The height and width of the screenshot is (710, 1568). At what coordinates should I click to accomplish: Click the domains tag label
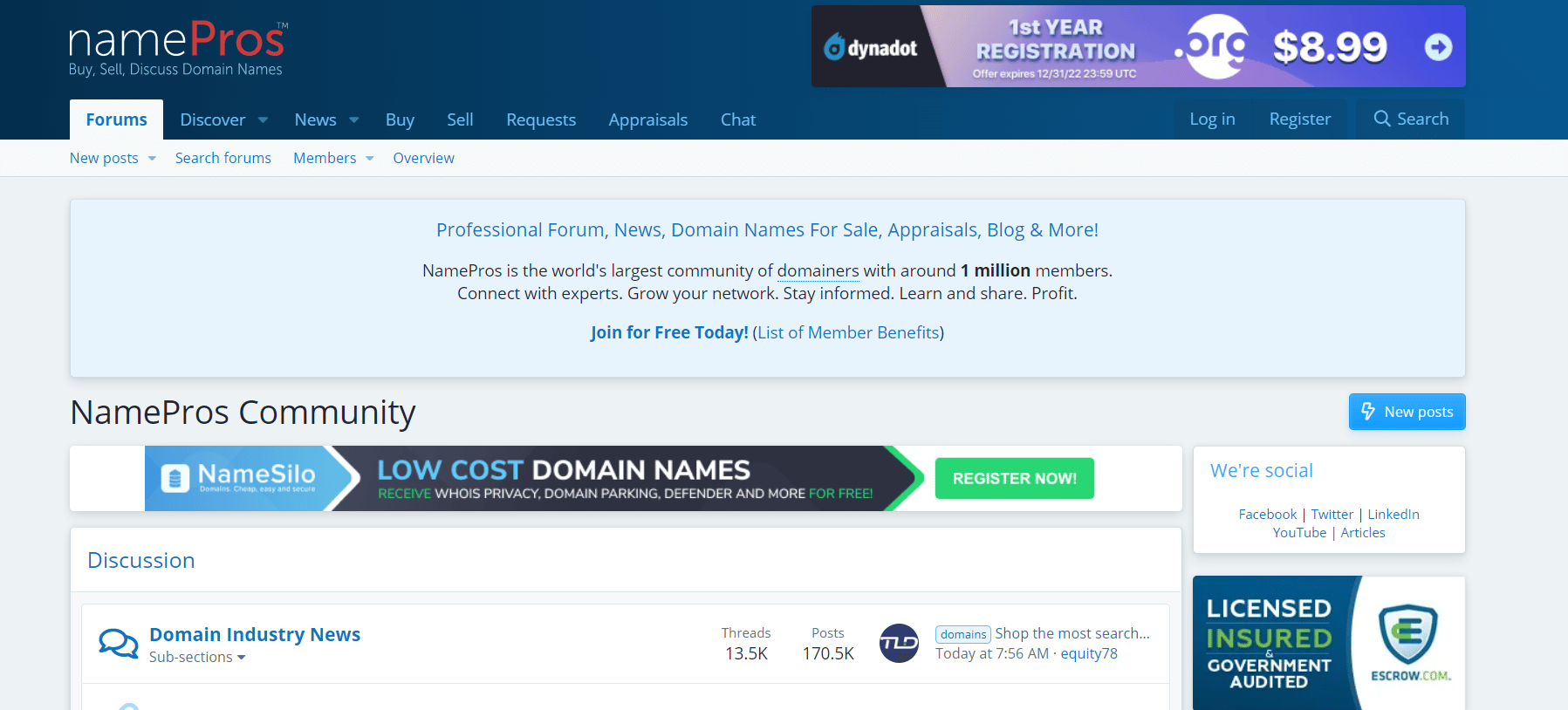pyautogui.click(x=963, y=634)
